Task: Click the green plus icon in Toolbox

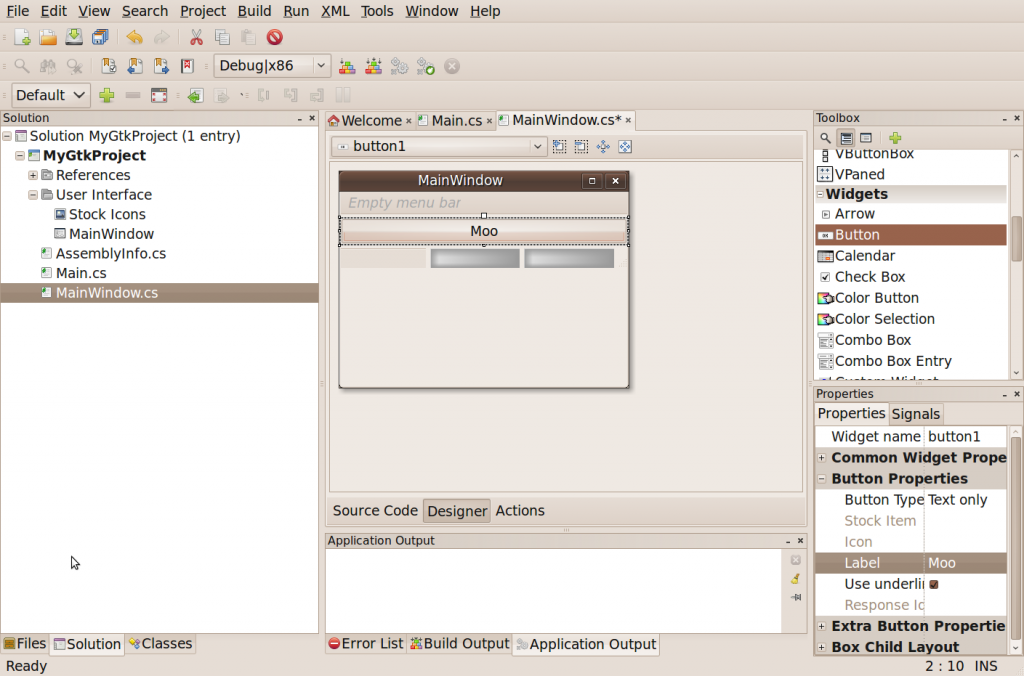Action: pos(895,138)
